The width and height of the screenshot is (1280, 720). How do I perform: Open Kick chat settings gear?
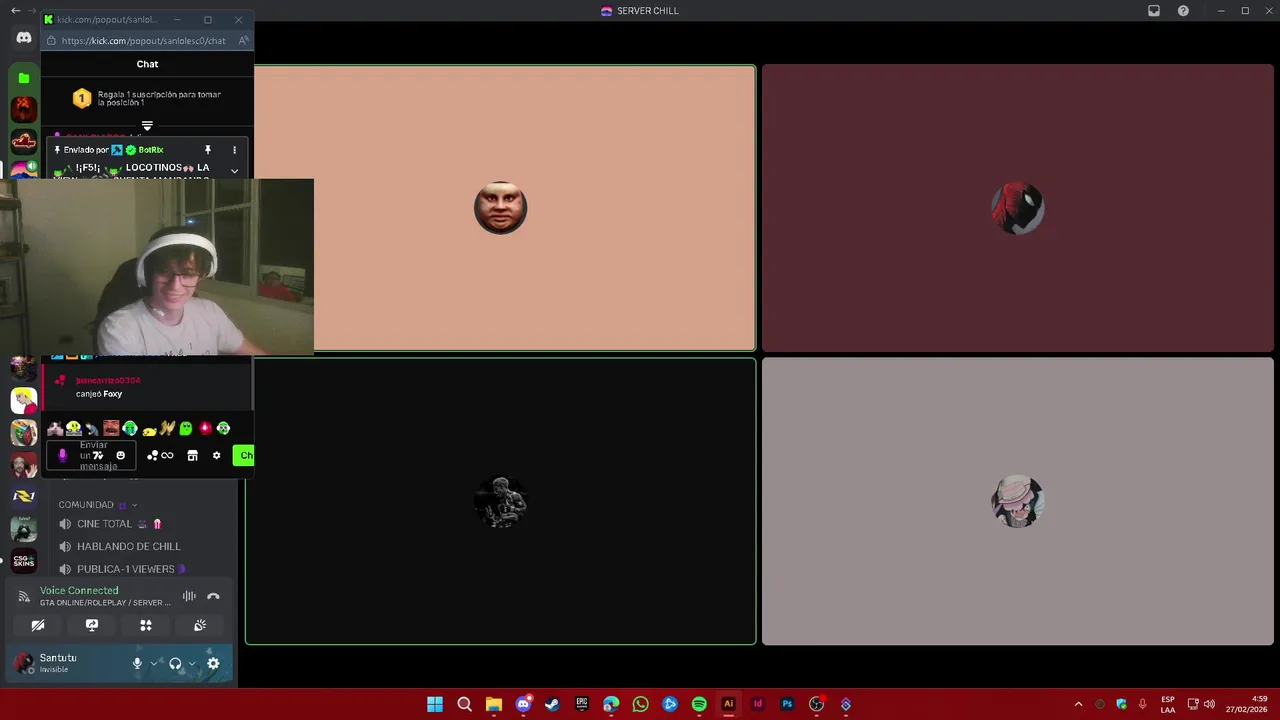pos(216,456)
